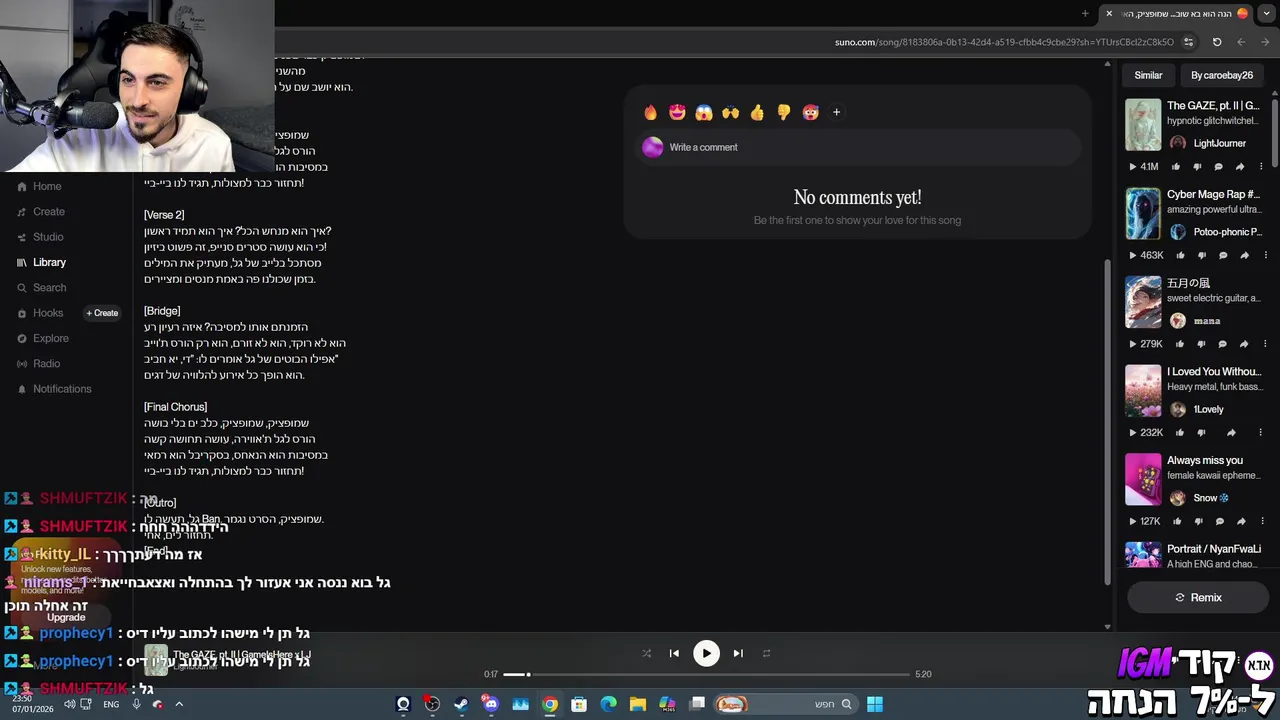The height and width of the screenshot is (720, 1280).
Task: Click the Remix button
Action: click(1198, 597)
